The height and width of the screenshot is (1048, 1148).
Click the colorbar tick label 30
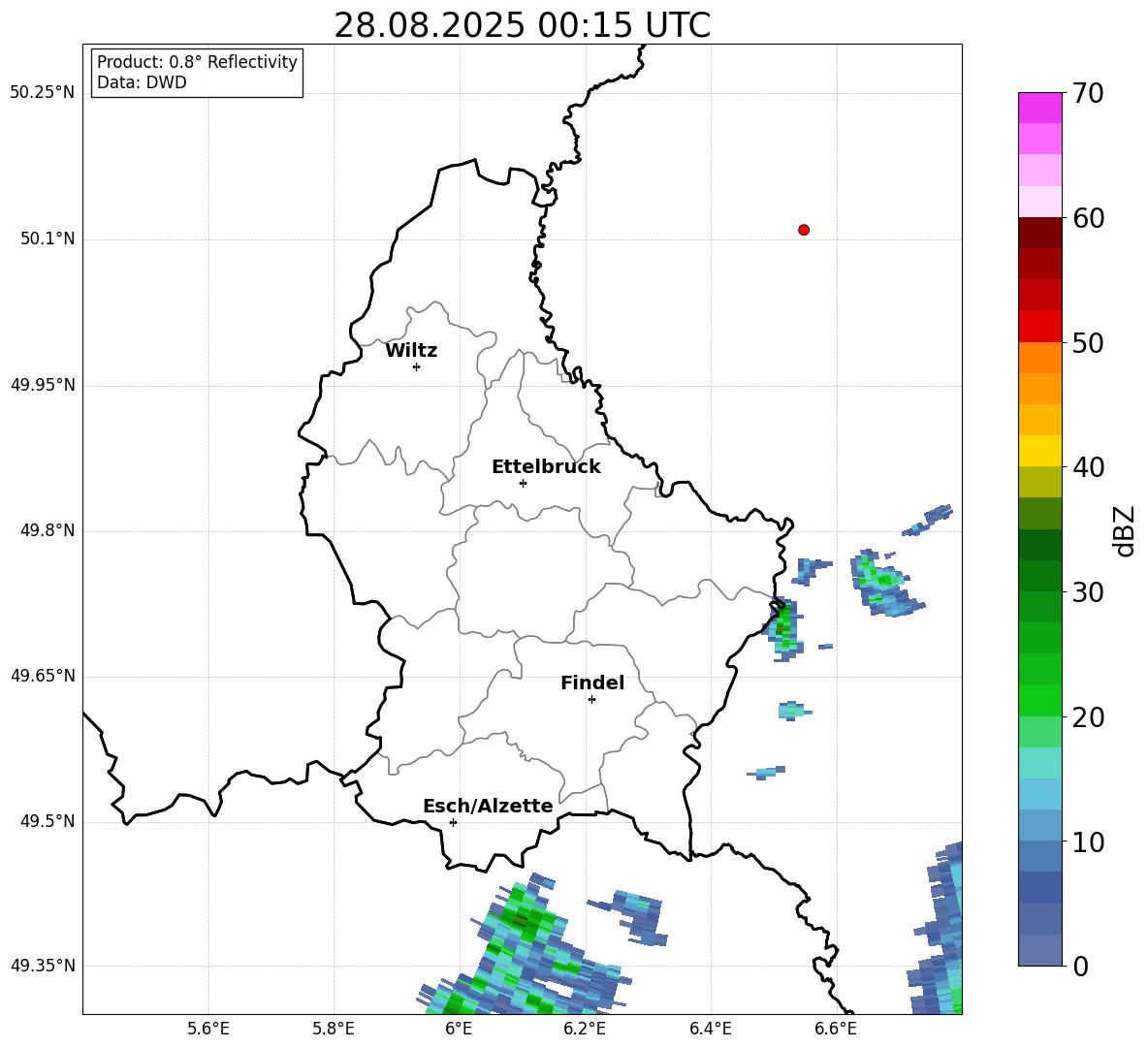pos(1088,592)
